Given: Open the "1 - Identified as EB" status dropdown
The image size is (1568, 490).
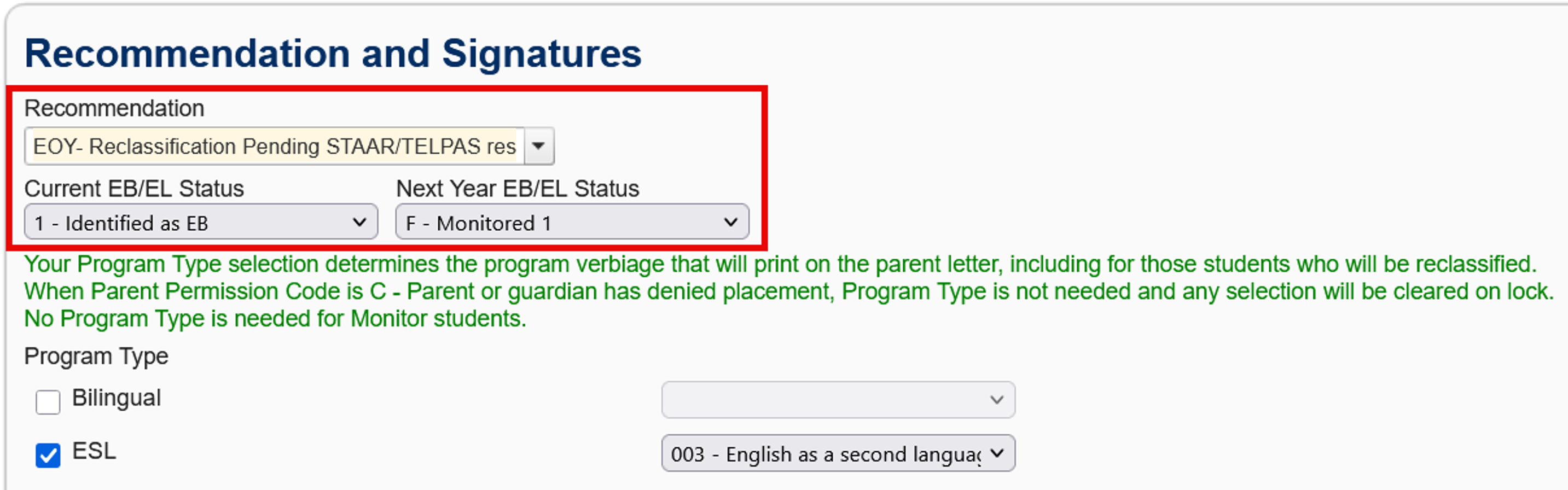Looking at the screenshot, I should pos(201,222).
